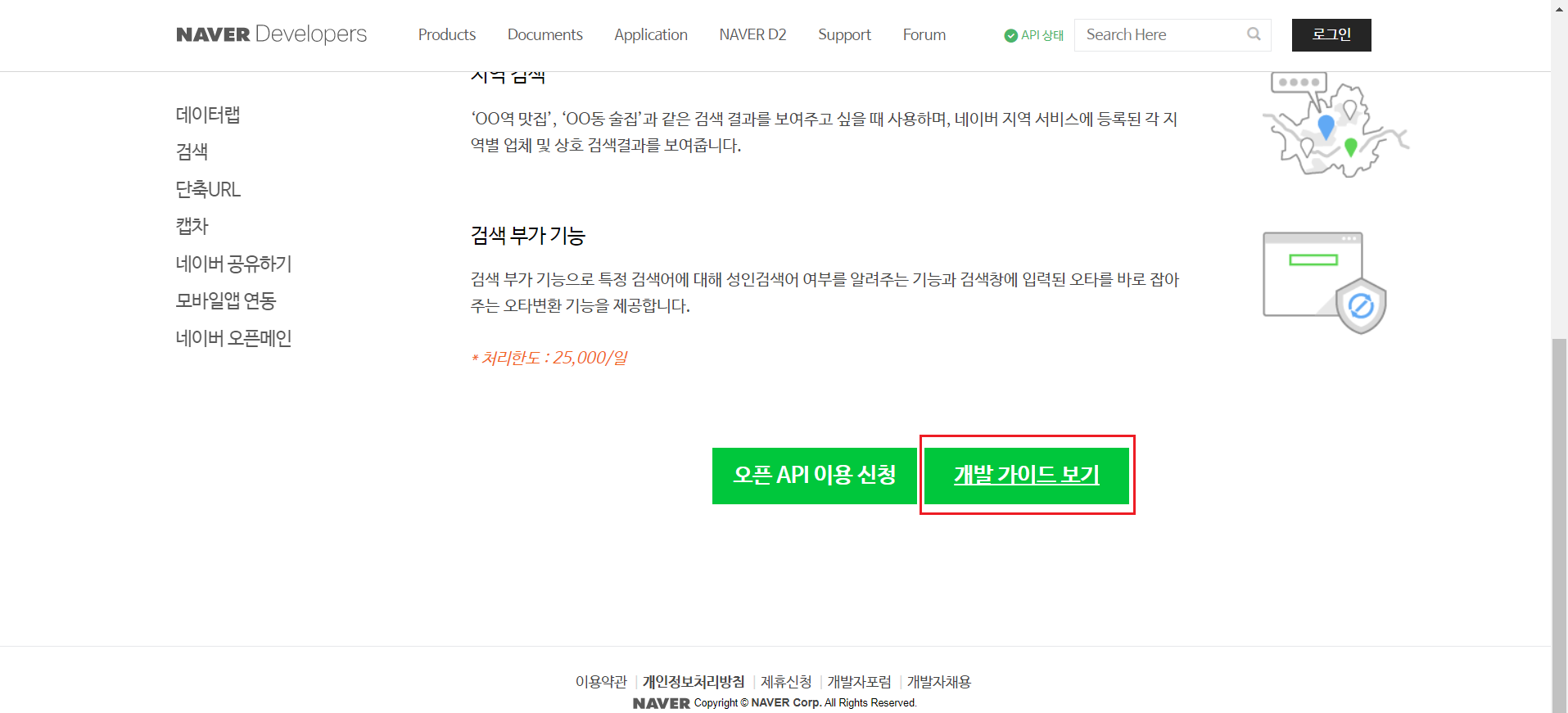Viewport: 1568px width, 713px height.
Task: Click the 로그인 button
Action: click(1331, 35)
